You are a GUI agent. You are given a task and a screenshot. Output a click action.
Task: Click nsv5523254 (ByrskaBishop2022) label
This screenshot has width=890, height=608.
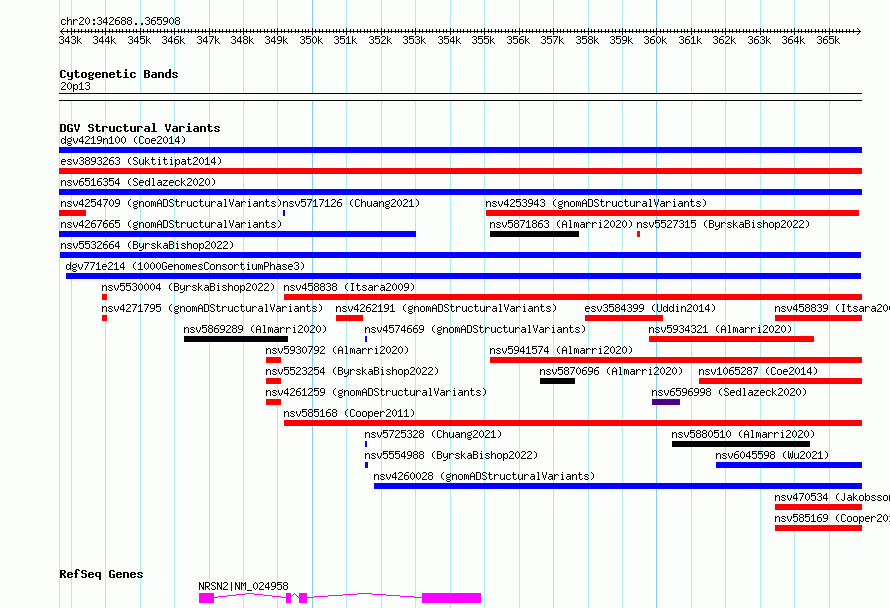(x=352, y=371)
